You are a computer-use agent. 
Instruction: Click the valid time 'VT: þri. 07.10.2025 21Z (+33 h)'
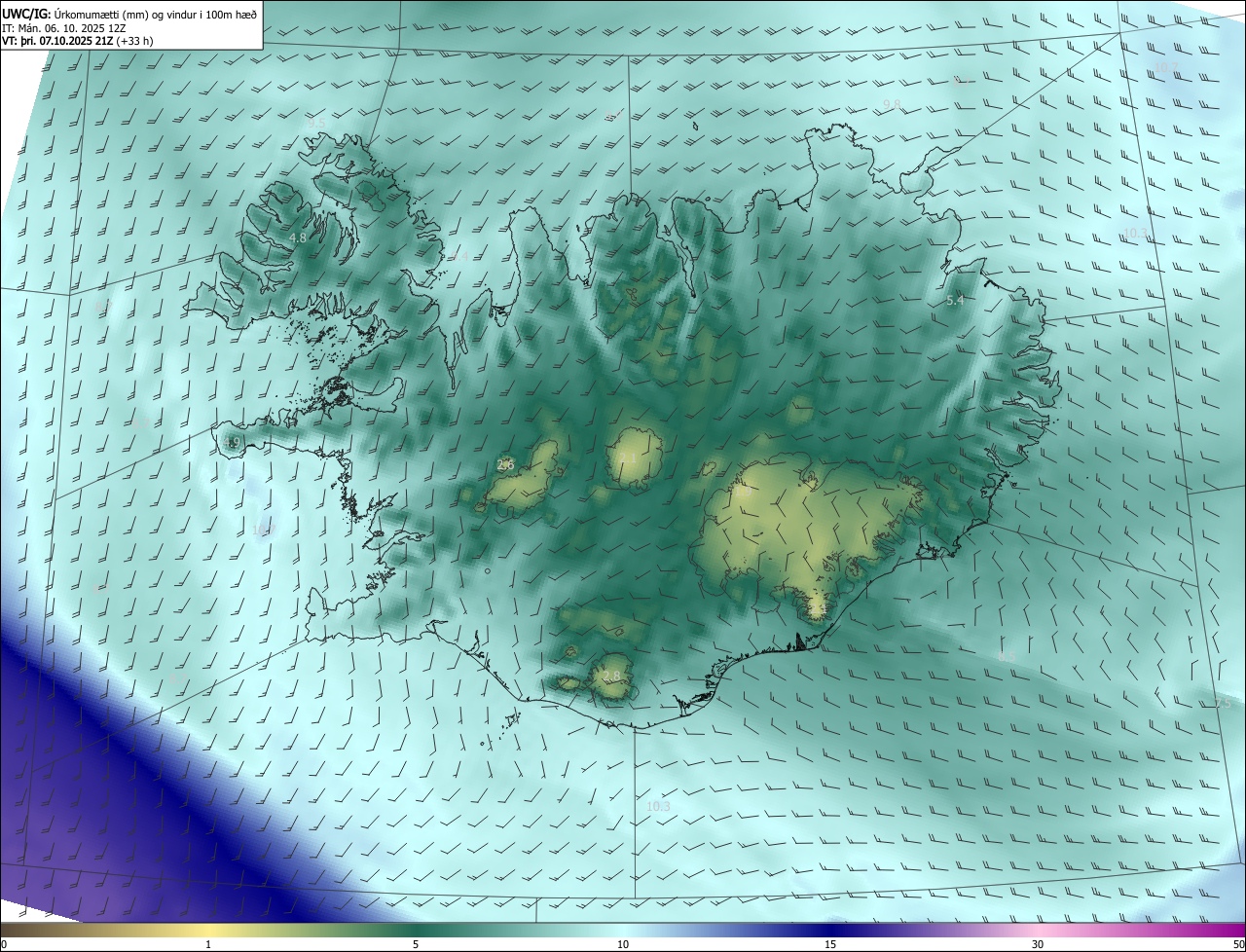pos(78,41)
